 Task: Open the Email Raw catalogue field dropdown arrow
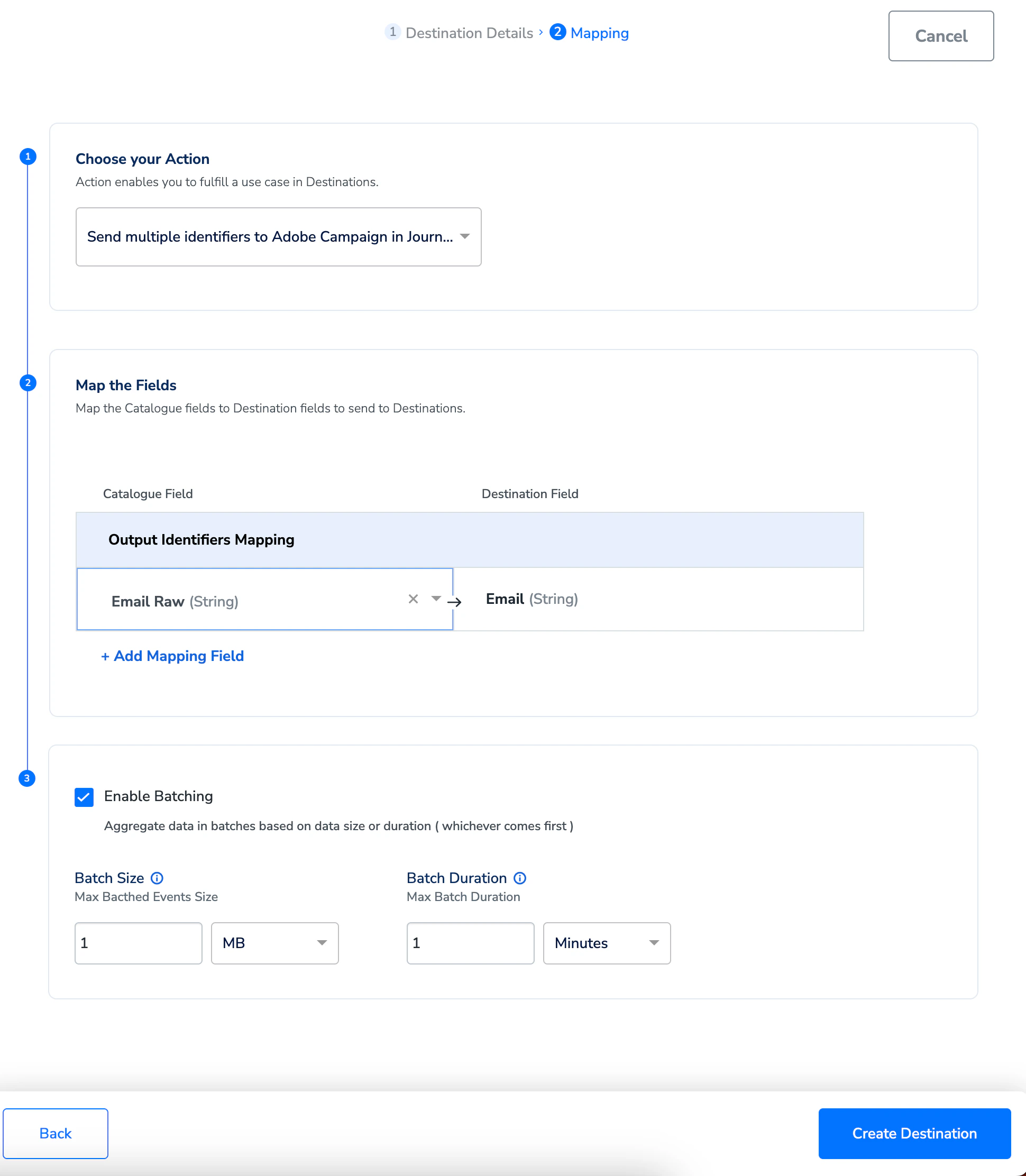436,599
